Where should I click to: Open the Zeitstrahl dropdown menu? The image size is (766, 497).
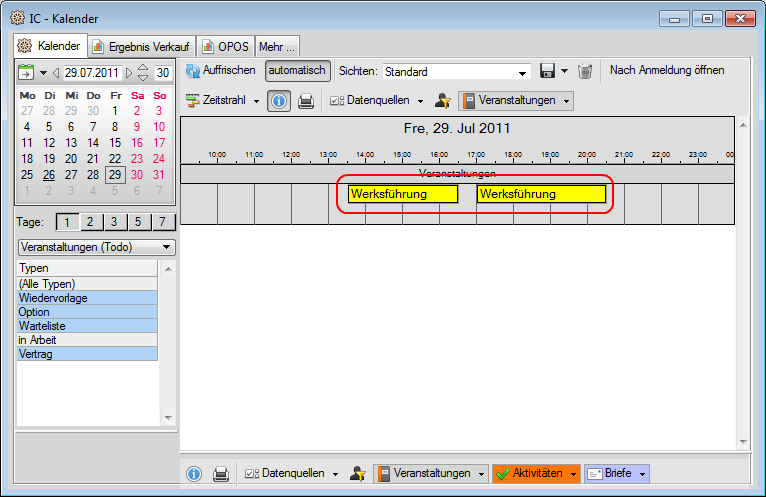(223, 101)
